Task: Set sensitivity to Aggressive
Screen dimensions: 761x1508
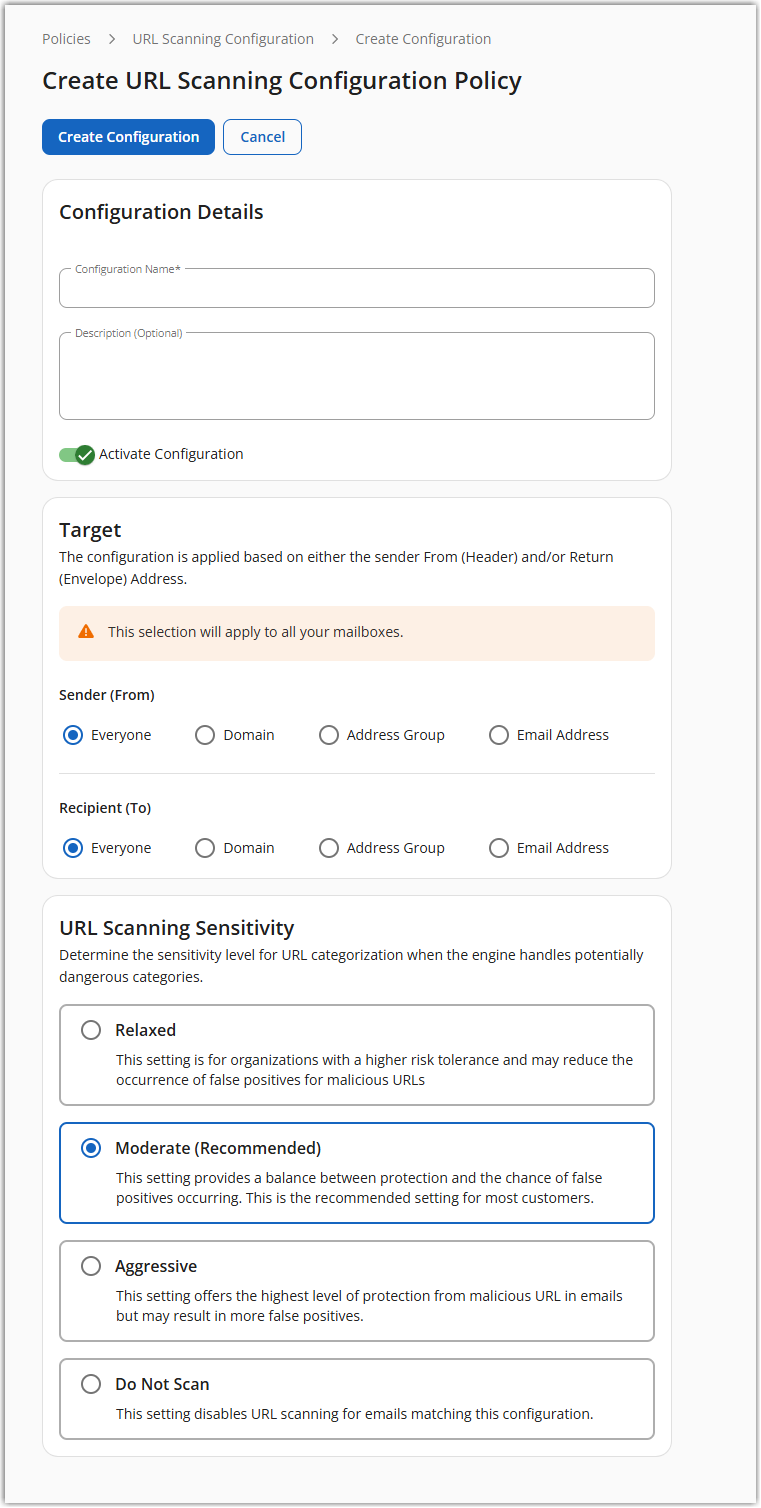Action: (x=91, y=1267)
